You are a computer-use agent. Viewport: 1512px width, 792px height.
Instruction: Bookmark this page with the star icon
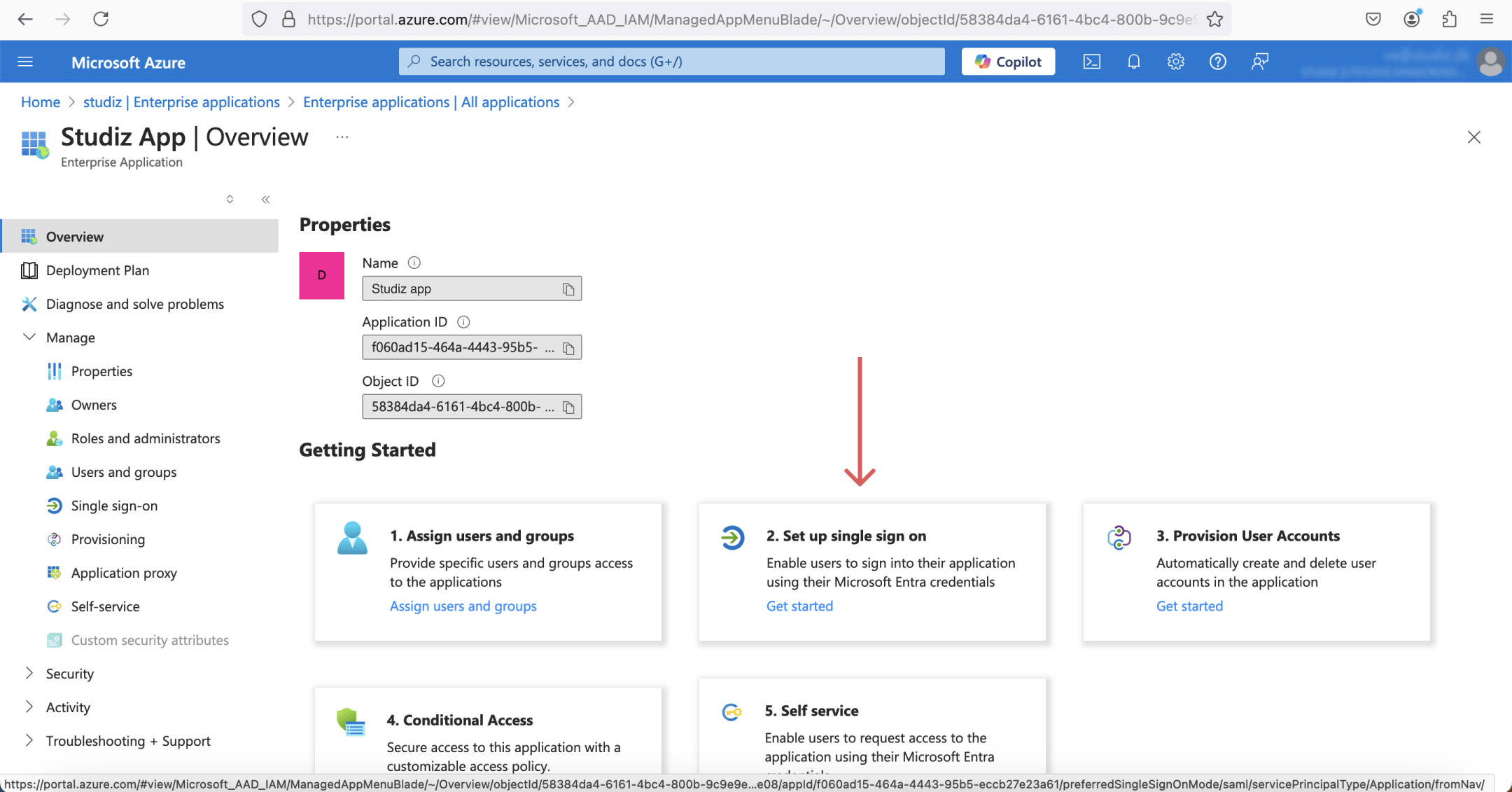coord(1214,19)
